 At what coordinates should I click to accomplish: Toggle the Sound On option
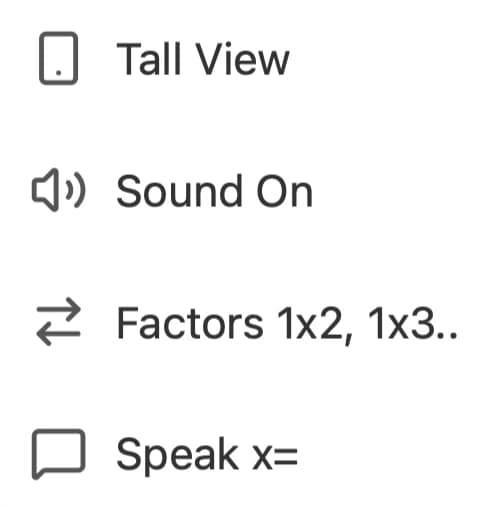248,191
